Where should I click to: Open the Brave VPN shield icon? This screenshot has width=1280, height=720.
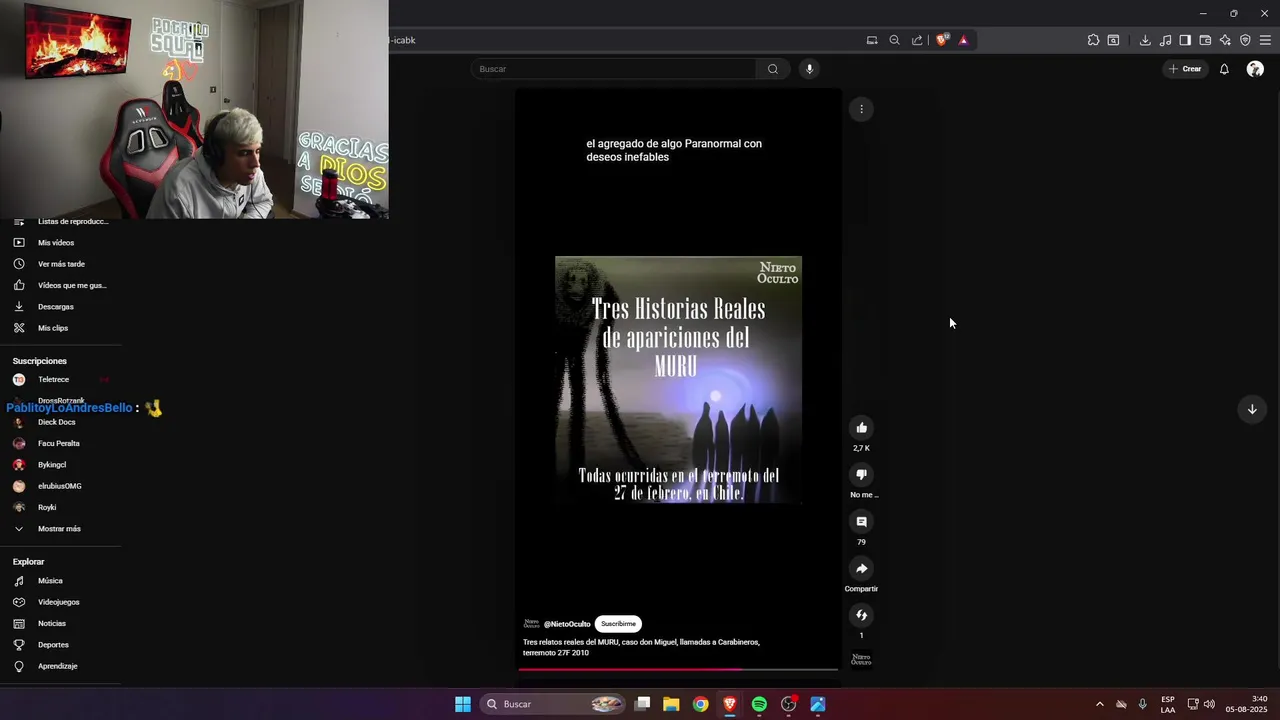pyautogui.click(x=1245, y=40)
